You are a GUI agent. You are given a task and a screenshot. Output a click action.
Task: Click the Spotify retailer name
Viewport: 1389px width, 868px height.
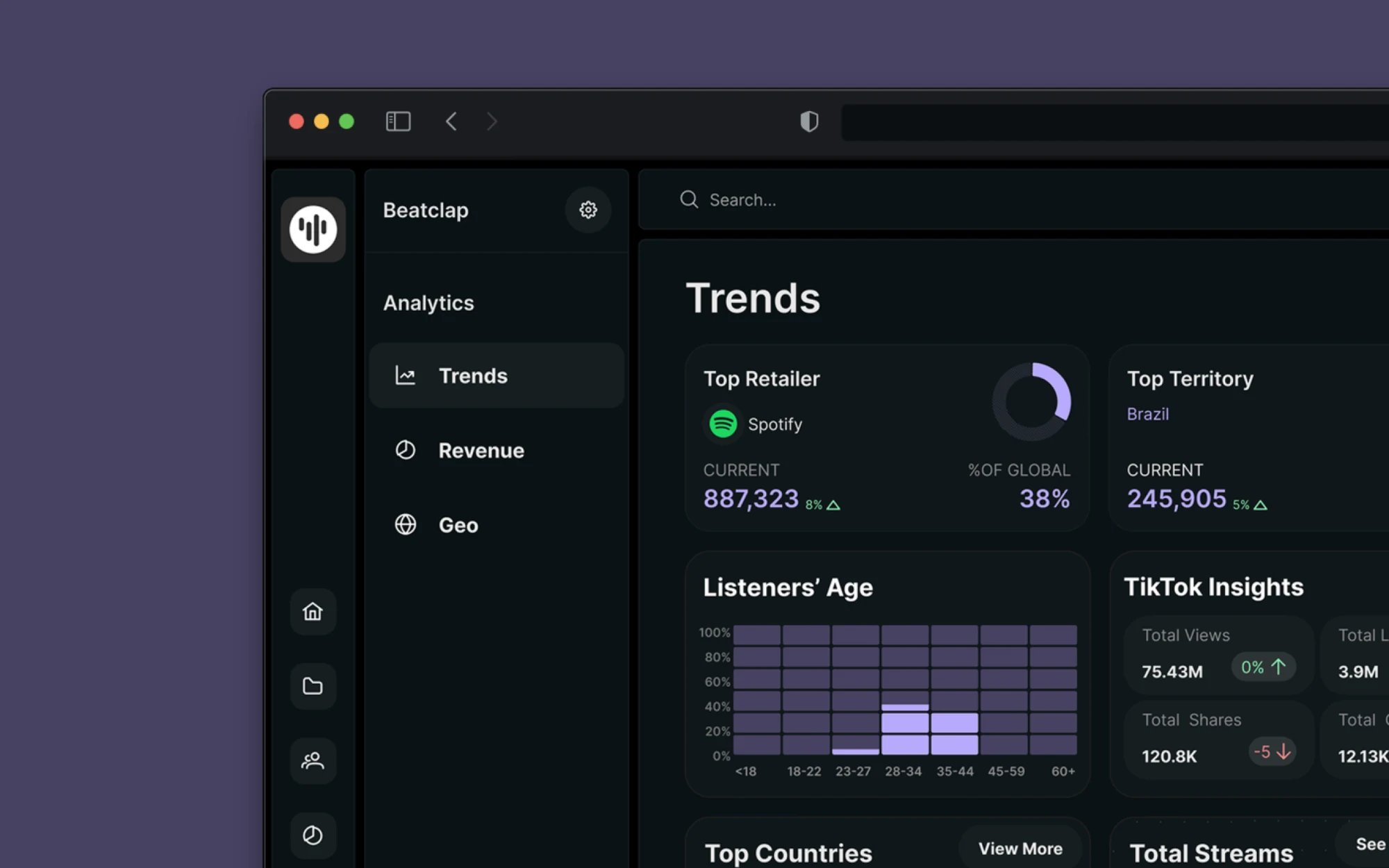(775, 424)
